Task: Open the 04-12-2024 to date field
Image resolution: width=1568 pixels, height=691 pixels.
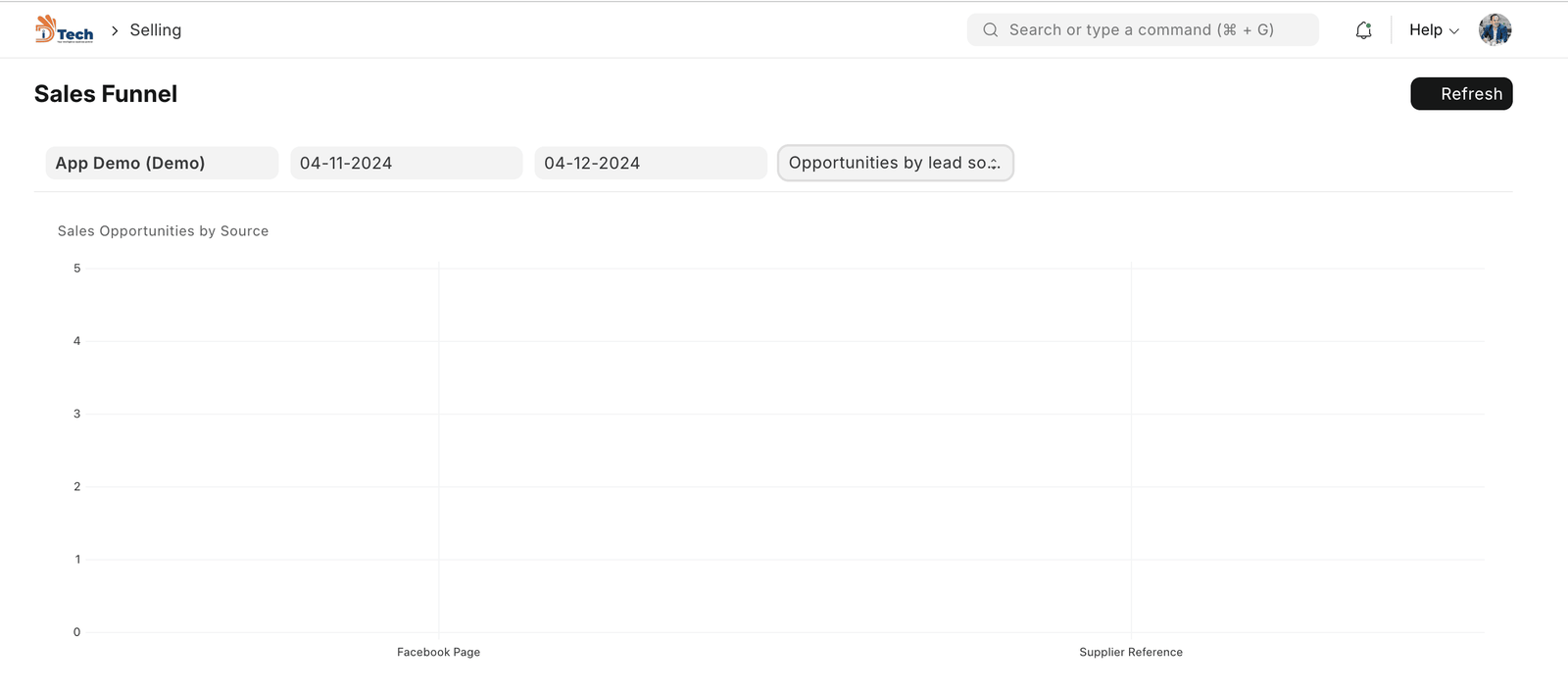Action: pos(650,163)
